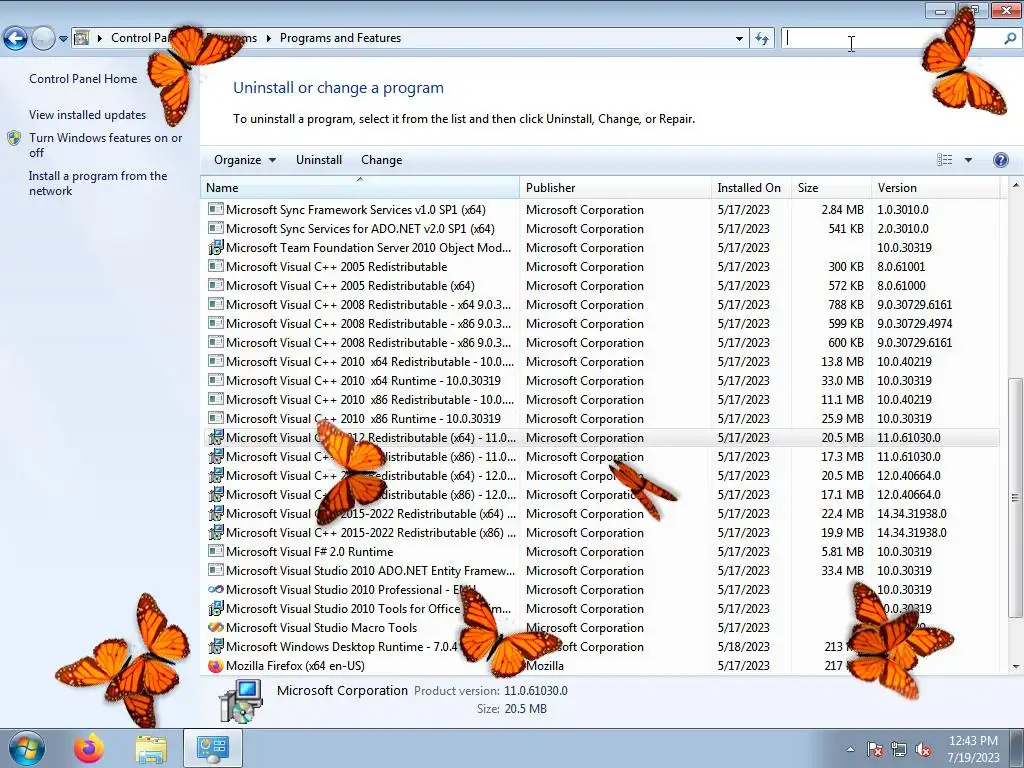
Task: Click the 33.4 MB size cell
Action: (842, 571)
